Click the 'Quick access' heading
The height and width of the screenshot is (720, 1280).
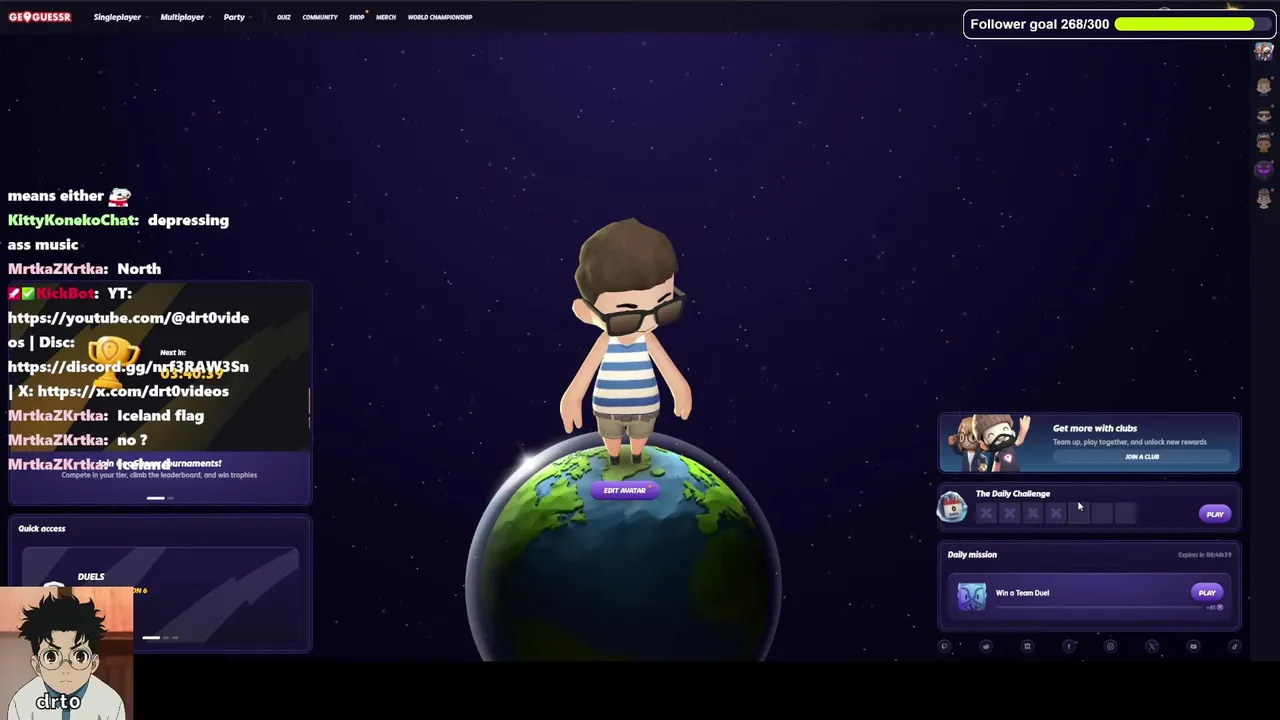pyautogui.click(x=42, y=528)
